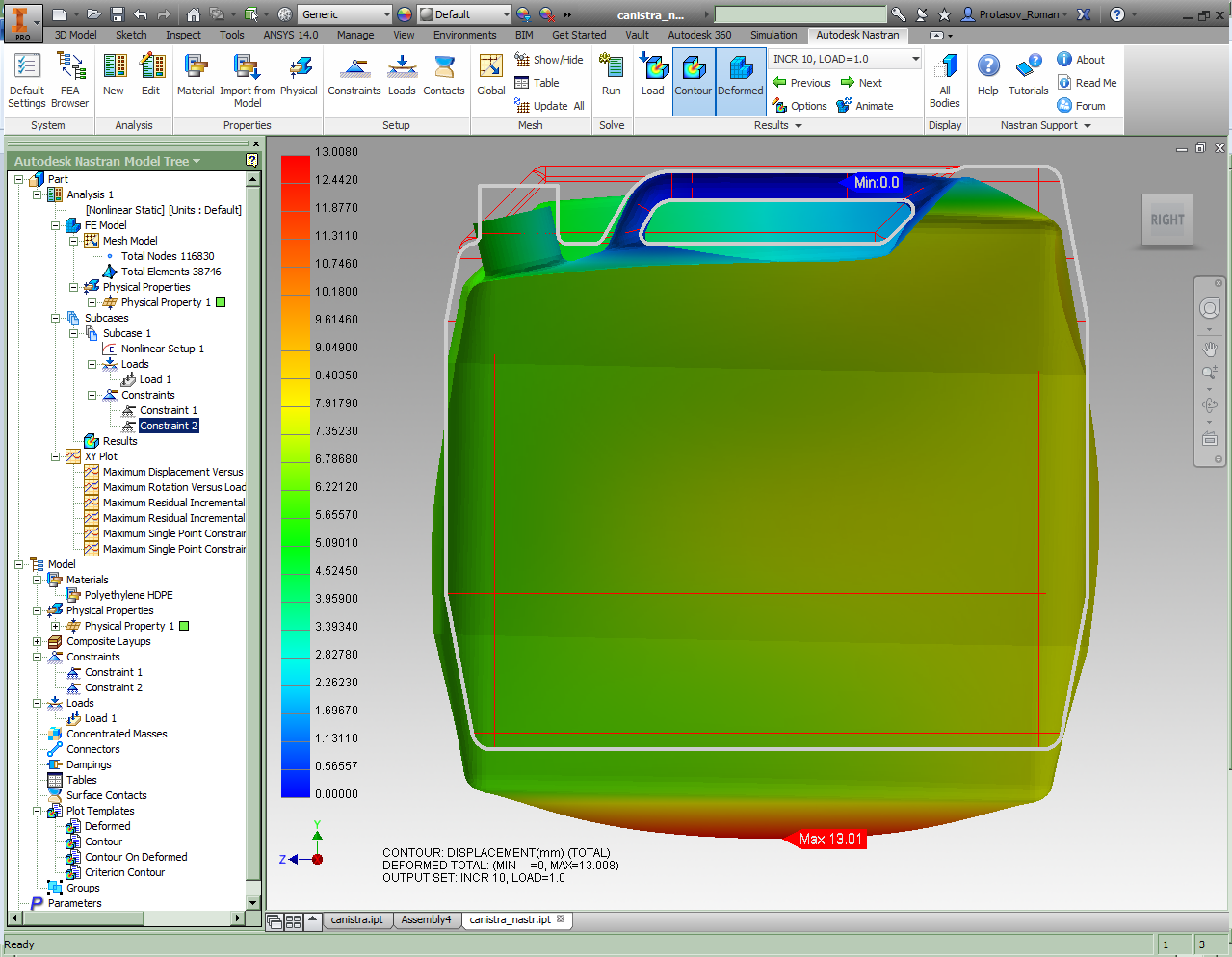Click the Animate results button

tap(865, 106)
